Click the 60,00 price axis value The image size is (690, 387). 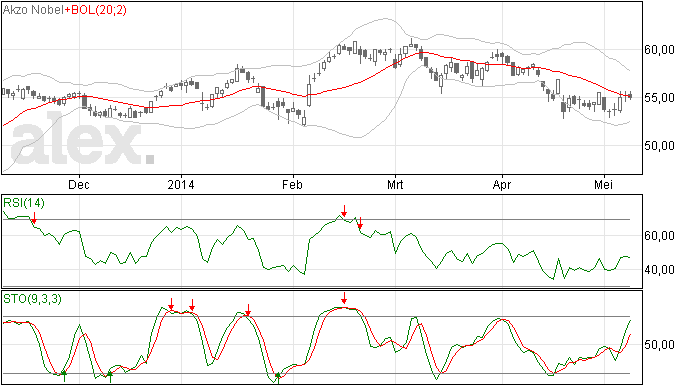pyautogui.click(x=660, y=50)
